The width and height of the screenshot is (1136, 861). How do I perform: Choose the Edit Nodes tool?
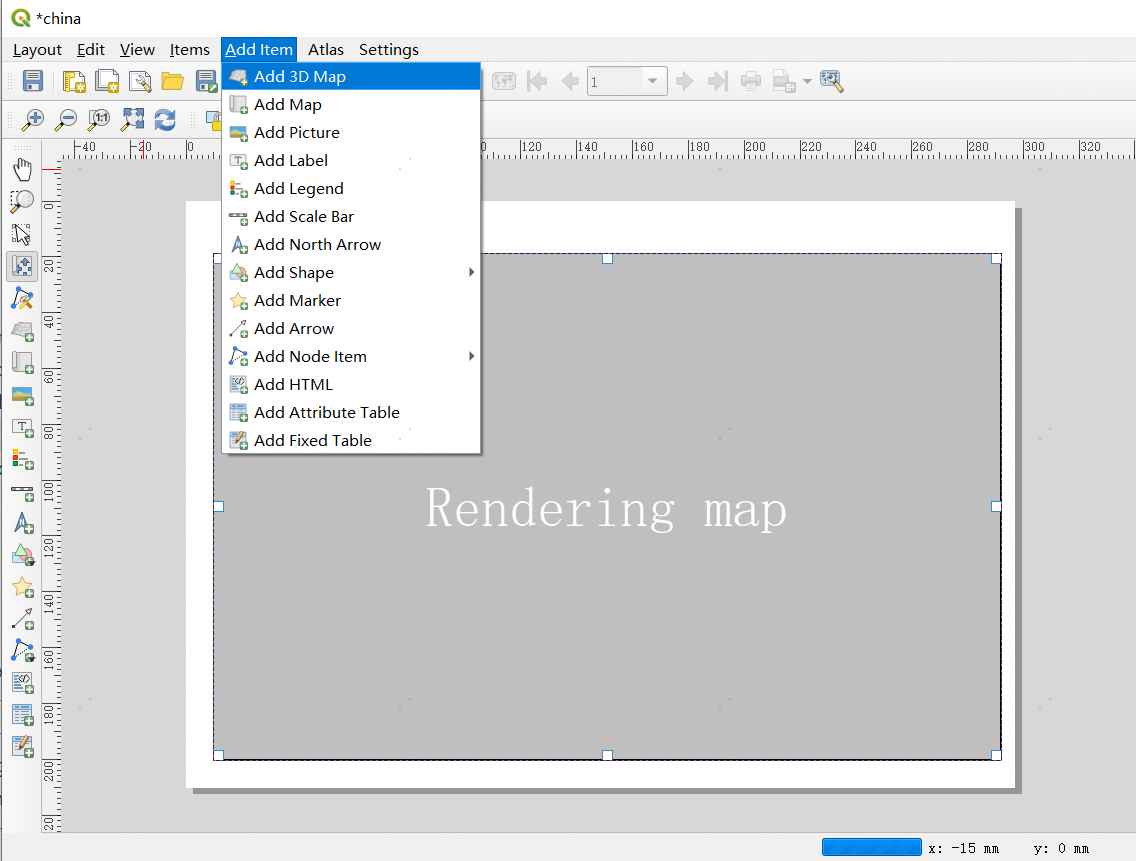coord(22,298)
